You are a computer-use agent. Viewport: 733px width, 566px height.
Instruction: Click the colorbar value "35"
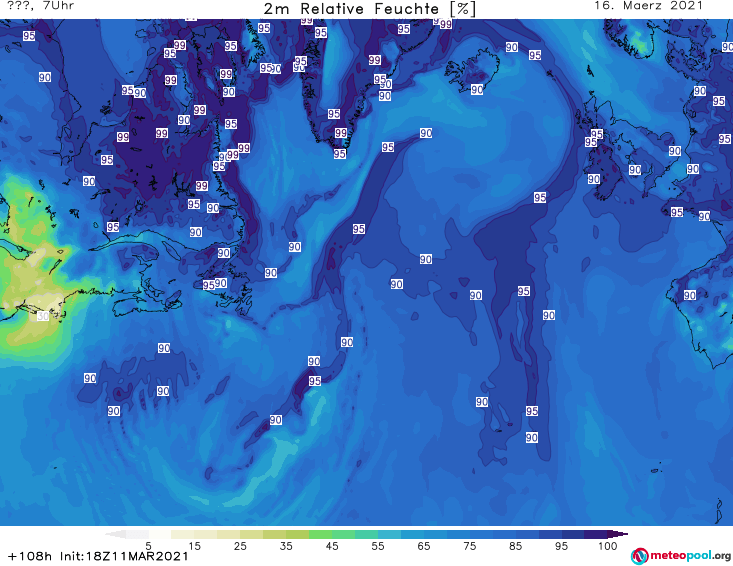coord(286,546)
